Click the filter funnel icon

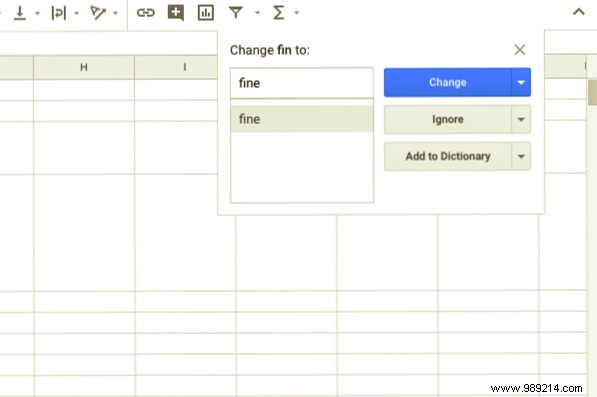pyautogui.click(x=236, y=13)
